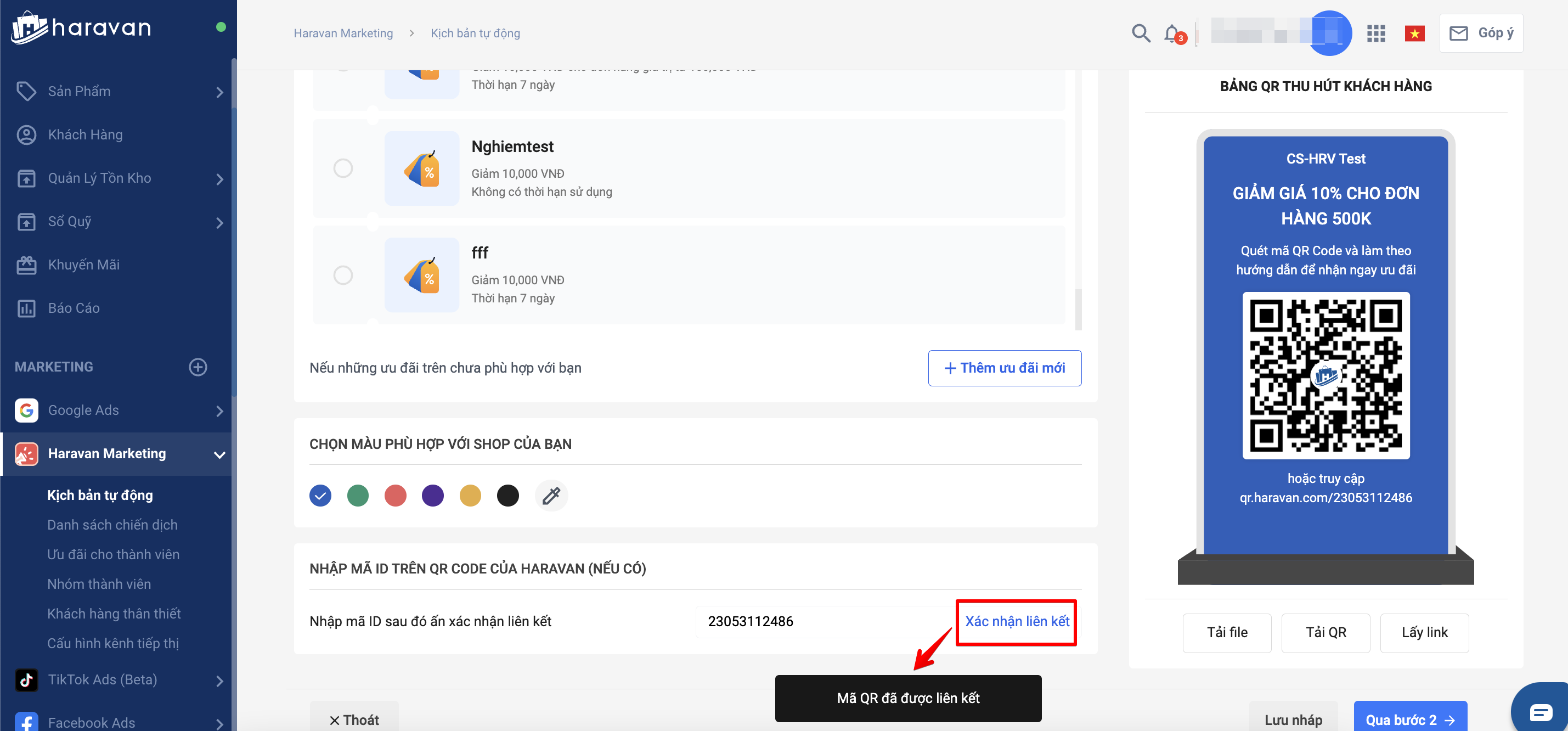Viewport: 1568px width, 731px height.
Task: Collapse the Haravan Marketing chevron
Action: coord(220,454)
